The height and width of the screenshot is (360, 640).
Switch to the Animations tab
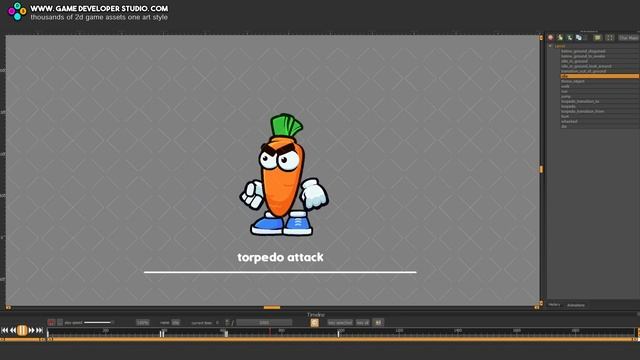[x=576, y=305]
